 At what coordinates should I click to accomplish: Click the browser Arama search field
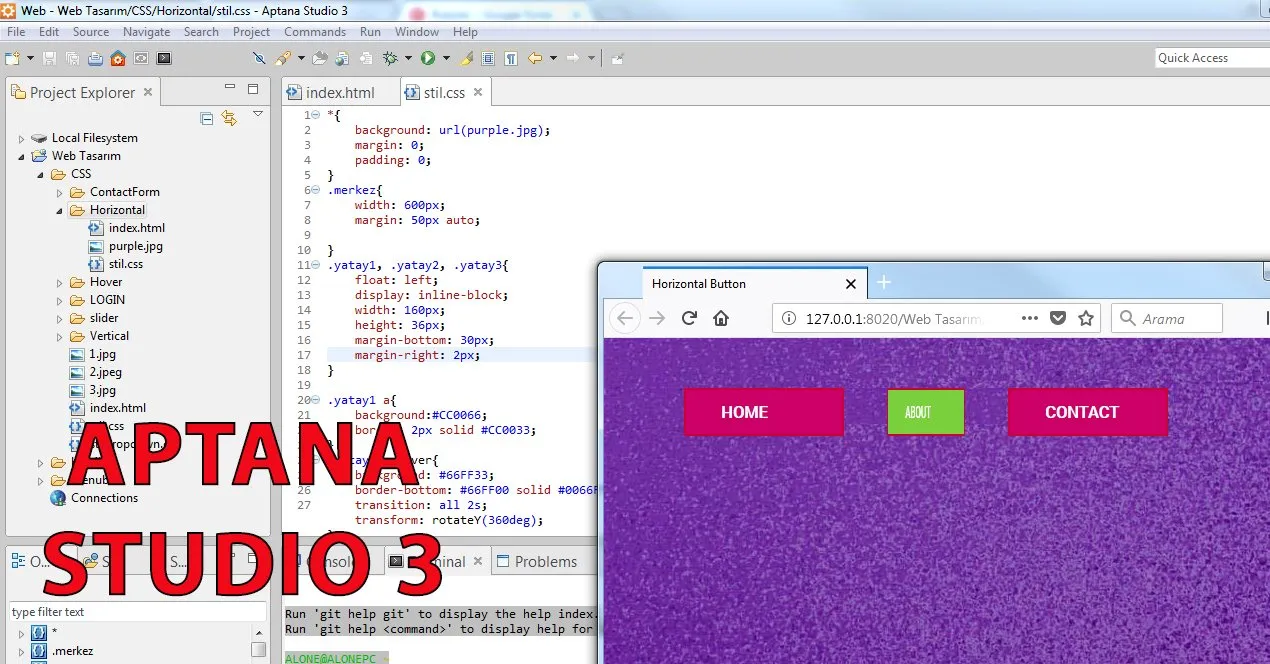tap(1167, 318)
